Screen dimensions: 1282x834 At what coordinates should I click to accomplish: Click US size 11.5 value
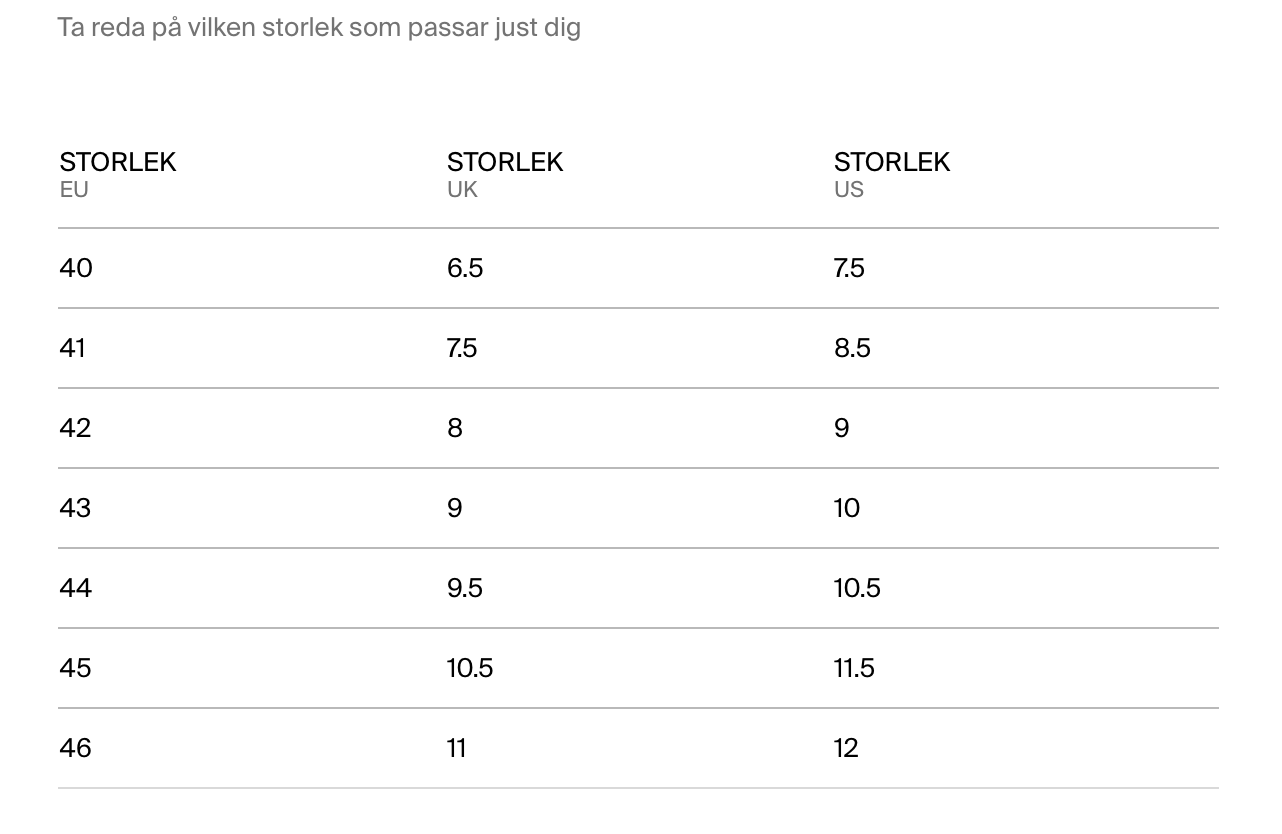[x=855, y=668]
